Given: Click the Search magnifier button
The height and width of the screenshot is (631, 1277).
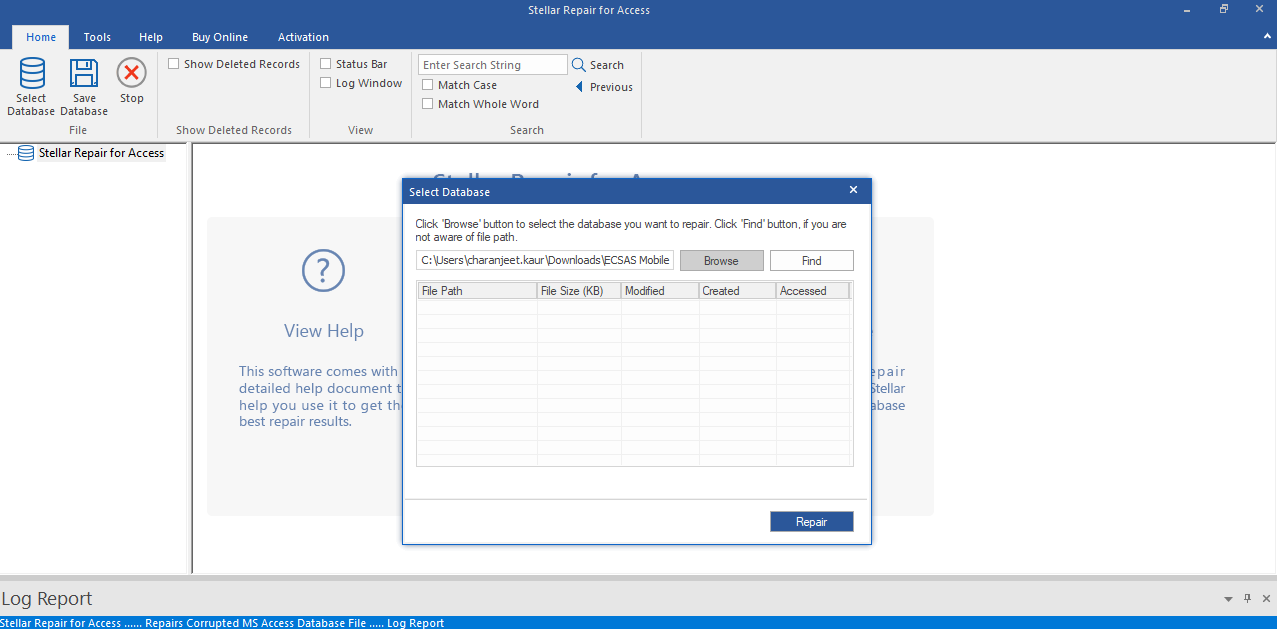Looking at the screenshot, I should pos(598,65).
